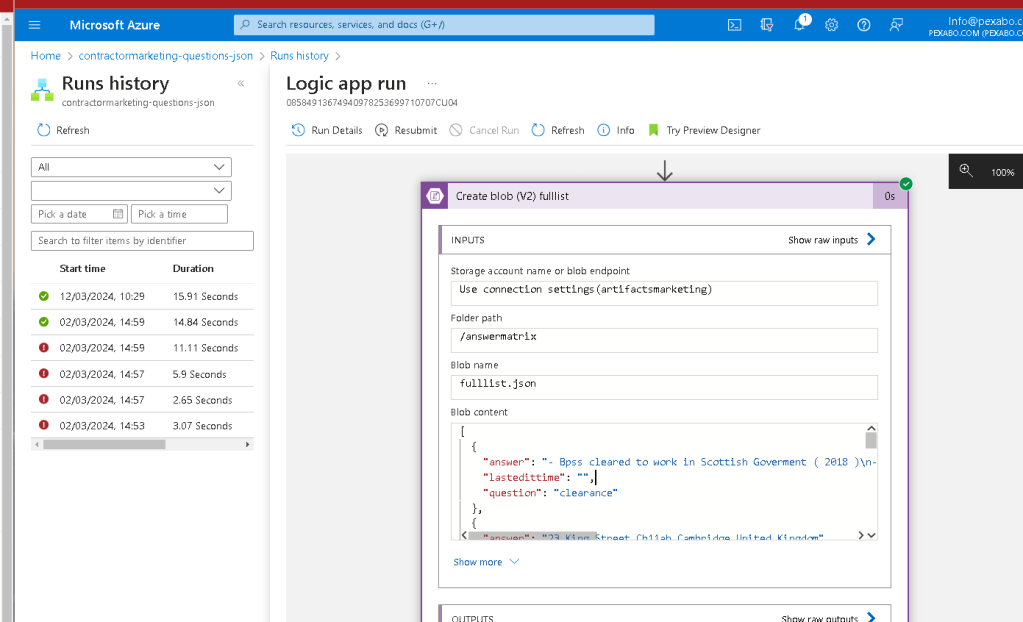Click the Pick a time field
Screen dimensions: 1023x622
pos(179,214)
